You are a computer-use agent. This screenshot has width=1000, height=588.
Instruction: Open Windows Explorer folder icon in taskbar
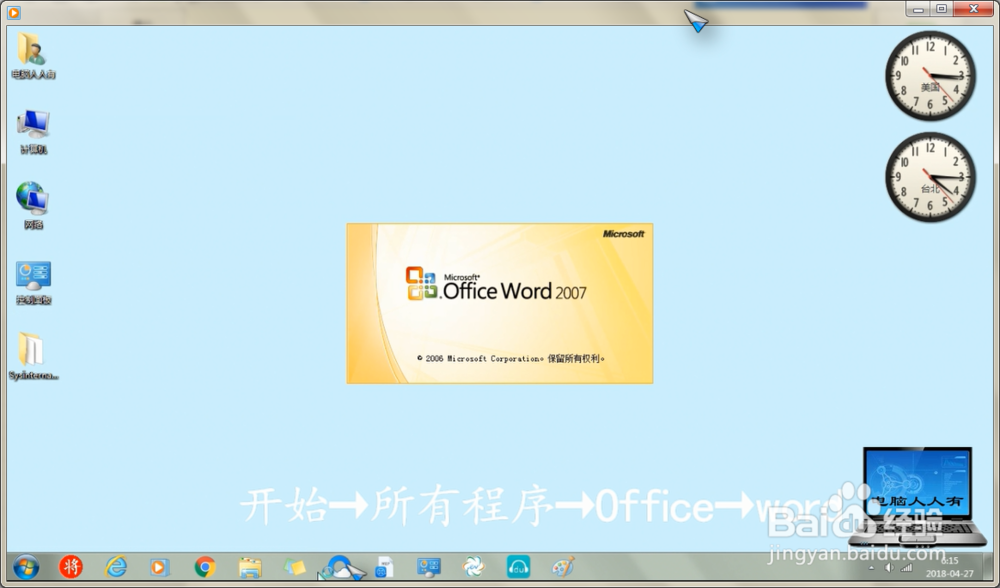coord(250,567)
